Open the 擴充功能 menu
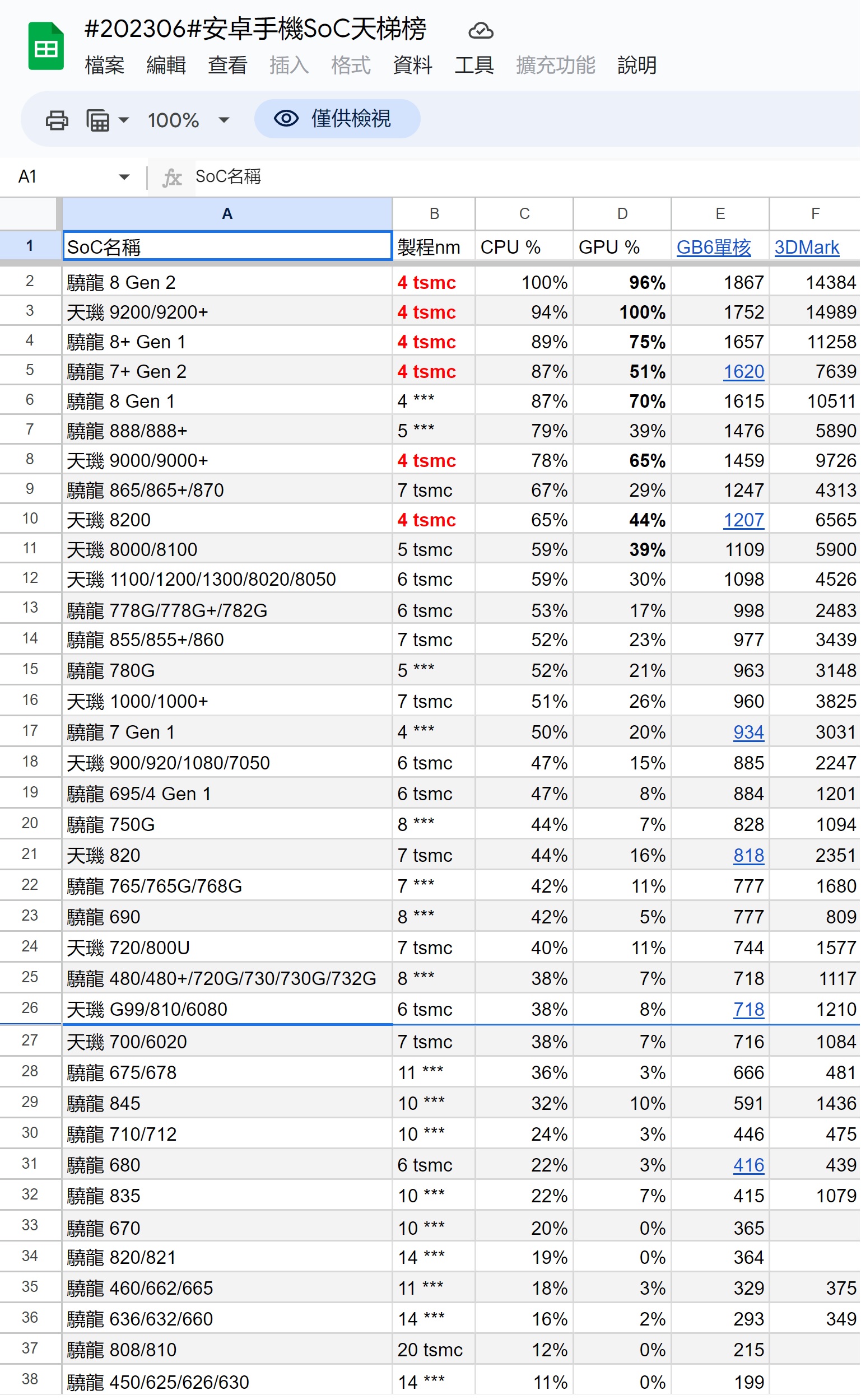 [556, 65]
